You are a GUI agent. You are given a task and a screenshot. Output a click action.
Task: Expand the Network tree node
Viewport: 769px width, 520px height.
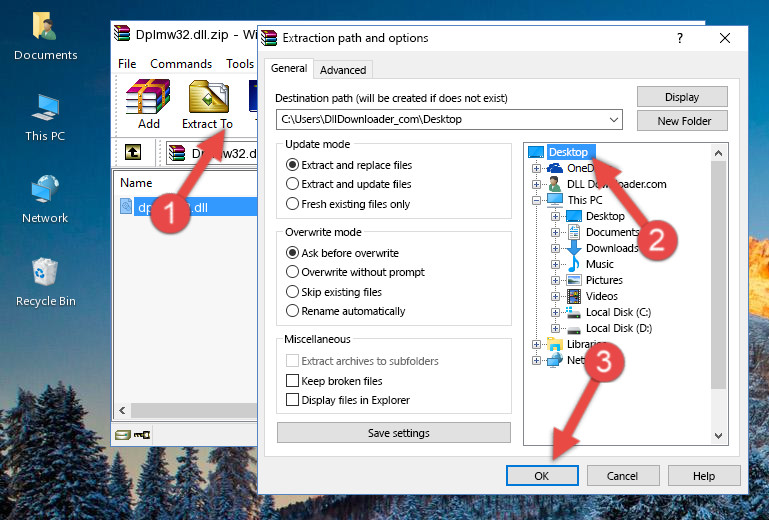point(537,361)
